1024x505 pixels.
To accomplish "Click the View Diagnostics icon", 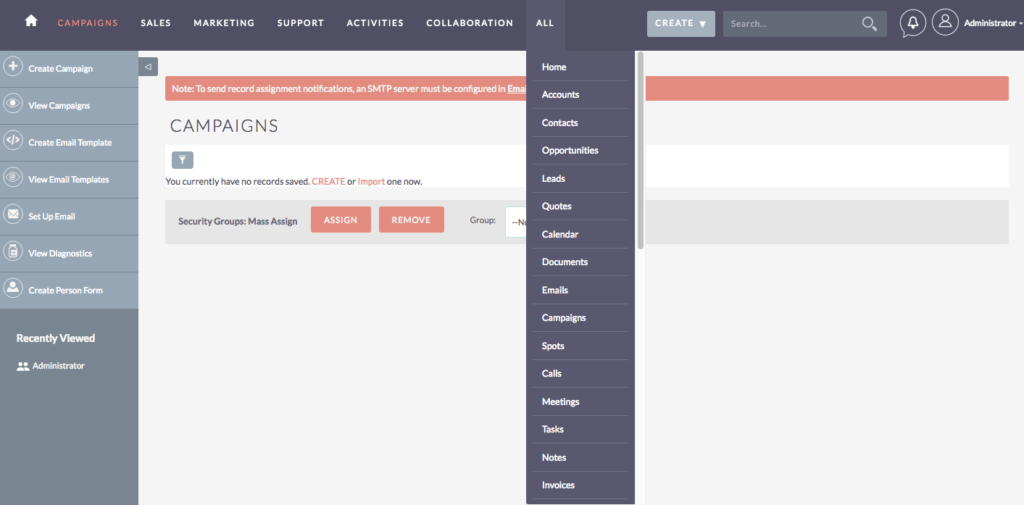I will point(13,252).
